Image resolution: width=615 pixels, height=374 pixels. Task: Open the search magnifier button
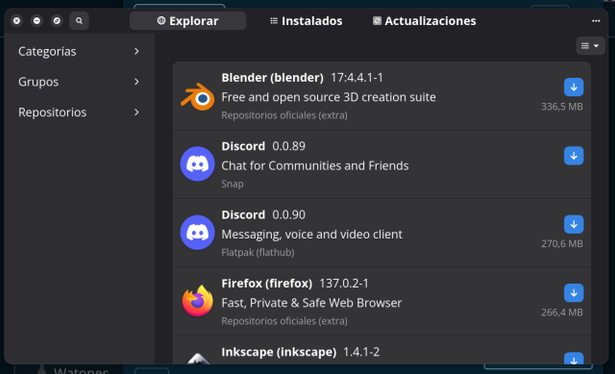tap(79, 21)
